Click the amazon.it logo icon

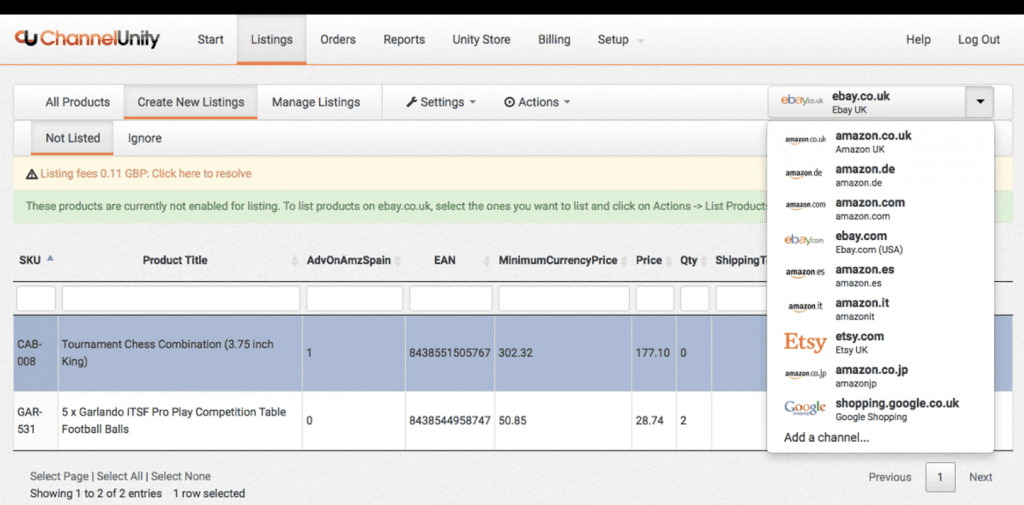coord(805,307)
